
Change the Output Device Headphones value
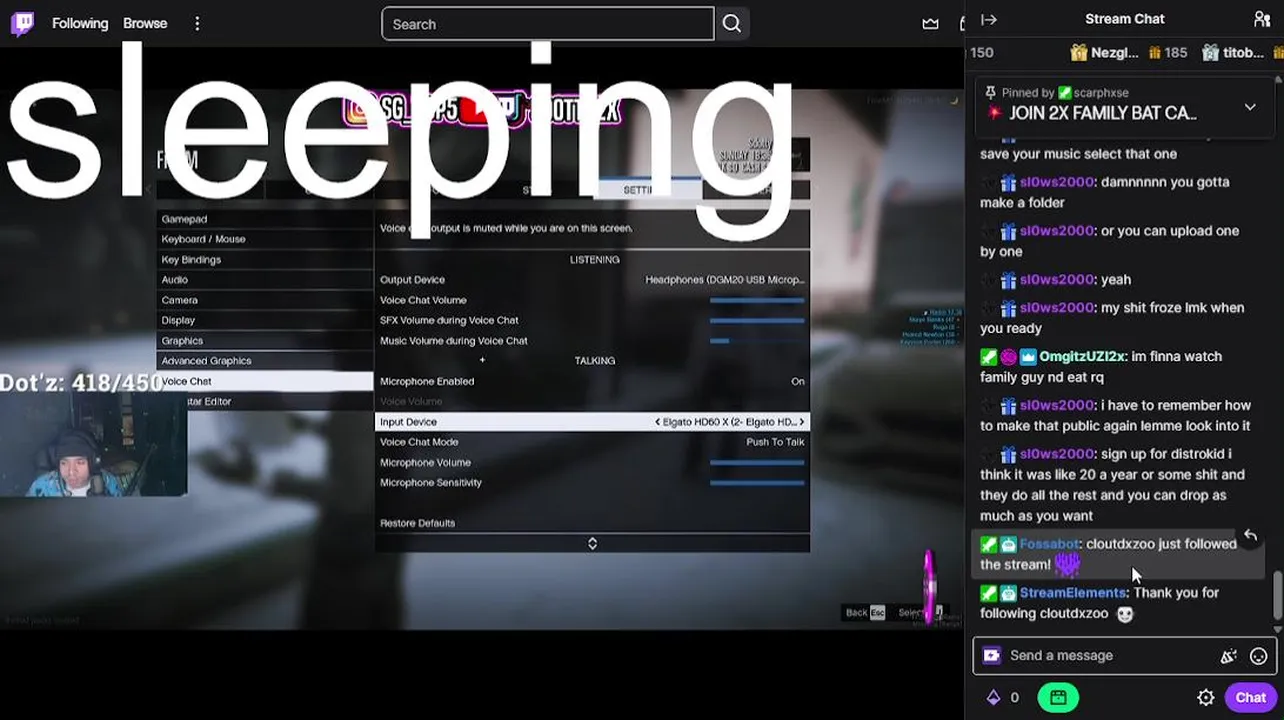click(x=725, y=280)
